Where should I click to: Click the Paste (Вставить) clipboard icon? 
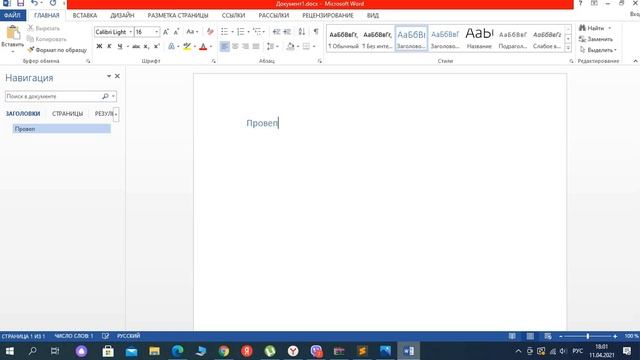[x=13, y=33]
